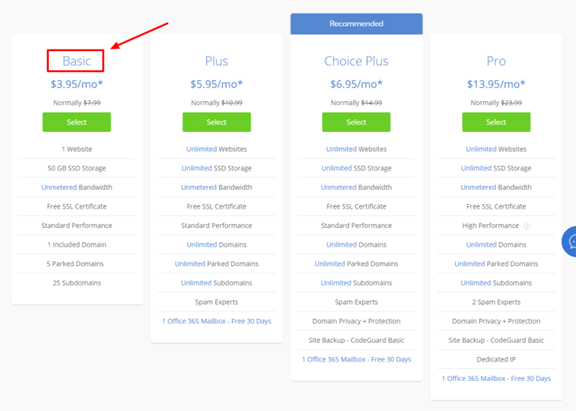Open Office 365 Mailbox link under Plus
Image resolution: width=576 pixels, height=411 pixels.
[216, 321]
